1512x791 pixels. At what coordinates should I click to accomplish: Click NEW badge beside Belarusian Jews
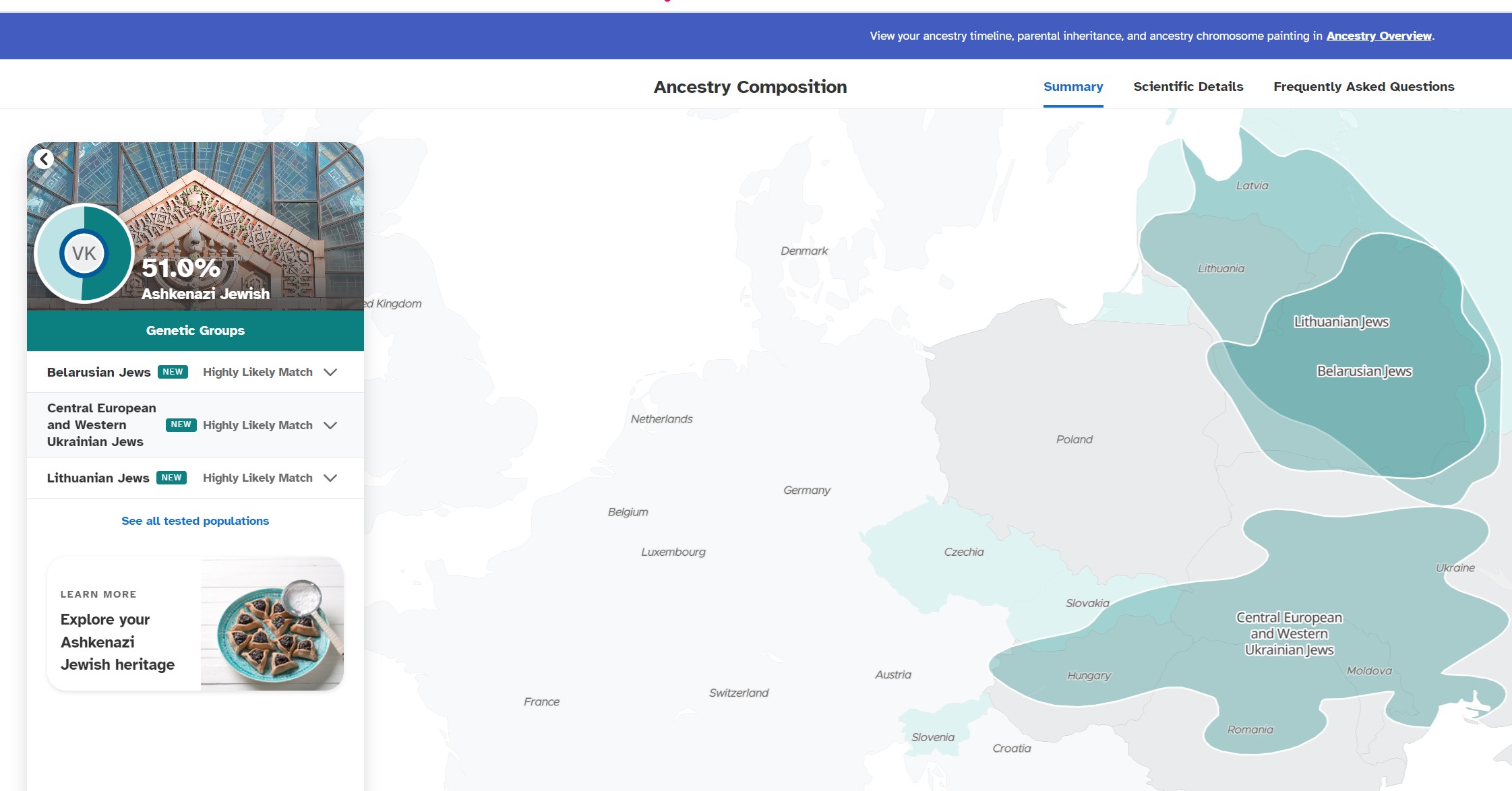click(x=173, y=372)
